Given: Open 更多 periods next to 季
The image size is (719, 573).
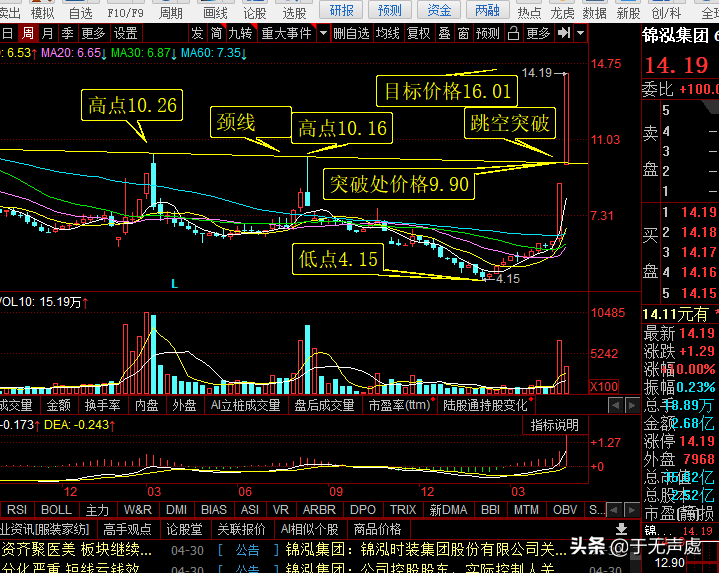Looking at the screenshot, I should (93, 33).
